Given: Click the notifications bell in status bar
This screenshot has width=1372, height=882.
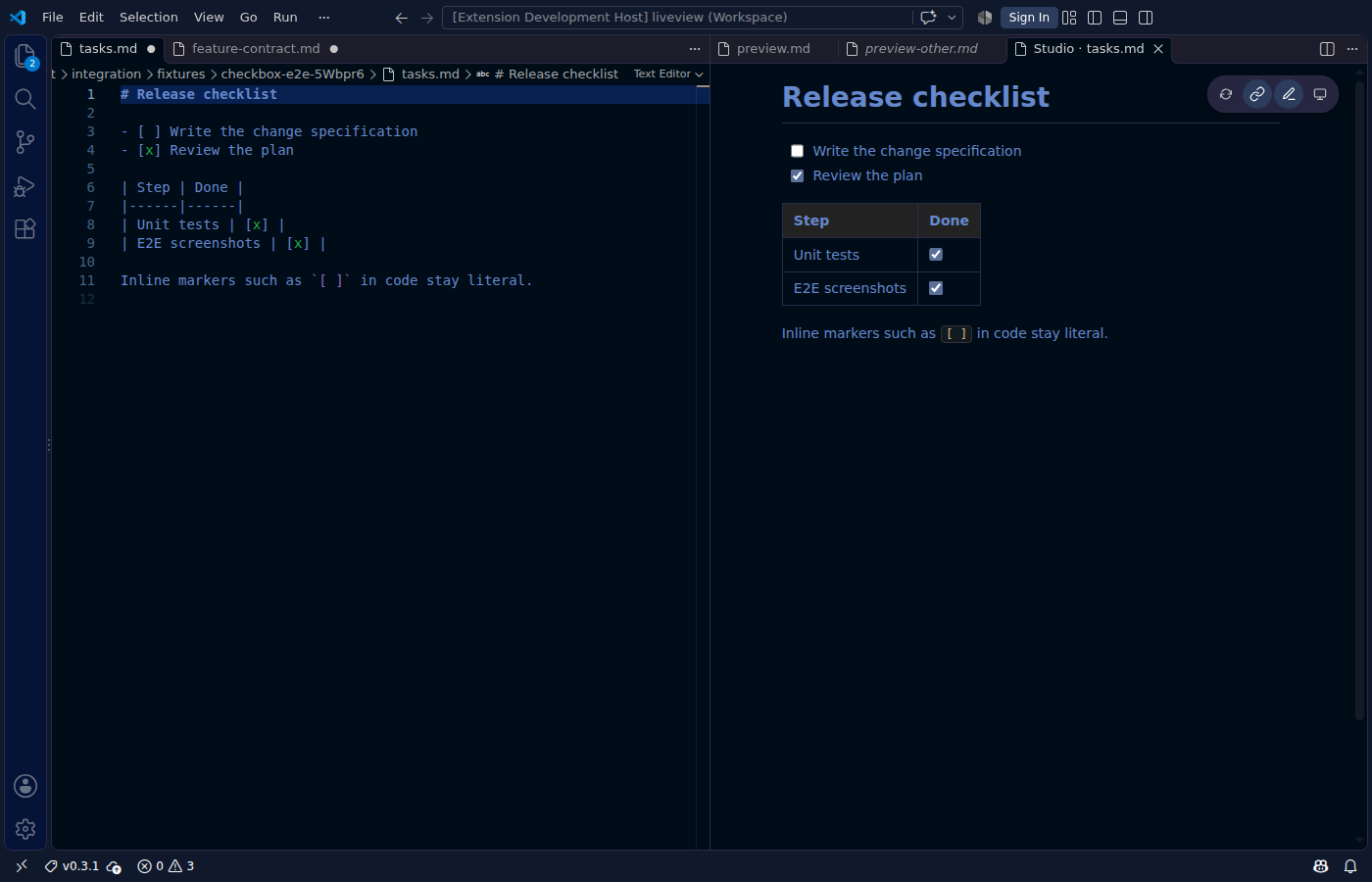Looking at the screenshot, I should click(1350, 866).
